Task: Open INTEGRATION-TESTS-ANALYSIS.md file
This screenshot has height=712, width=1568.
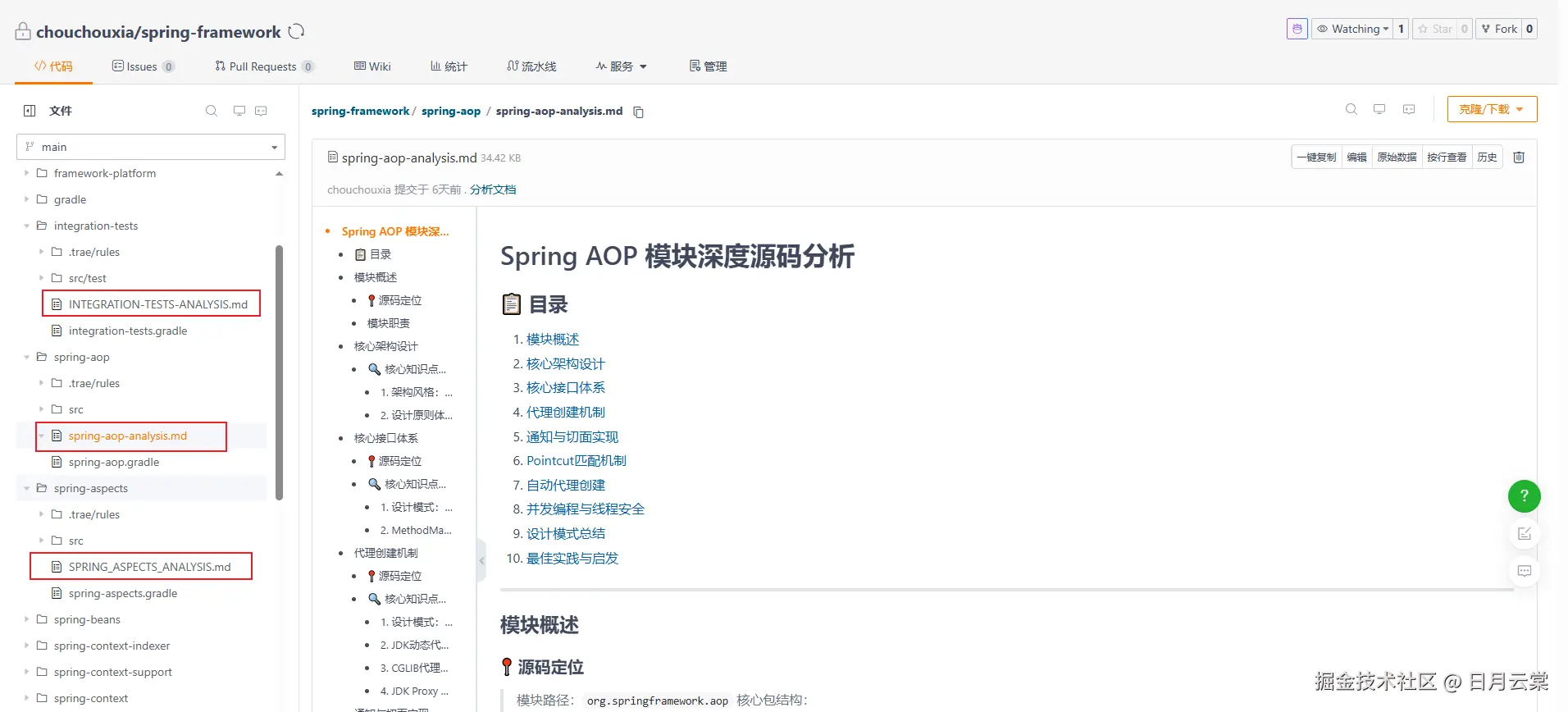Action: click(157, 304)
